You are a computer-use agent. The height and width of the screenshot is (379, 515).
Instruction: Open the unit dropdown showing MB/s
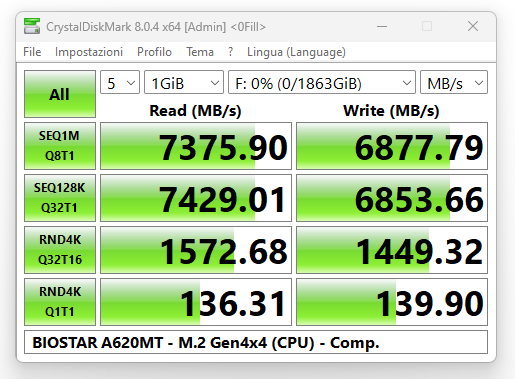point(454,82)
